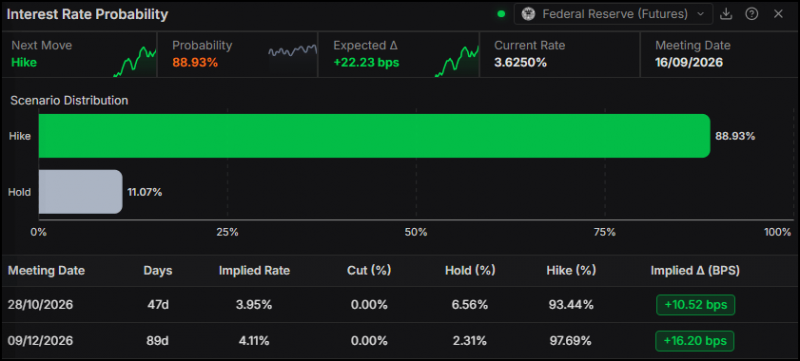
Task: Close the Interest Rate Probability panel
Action: click(778, 14)
